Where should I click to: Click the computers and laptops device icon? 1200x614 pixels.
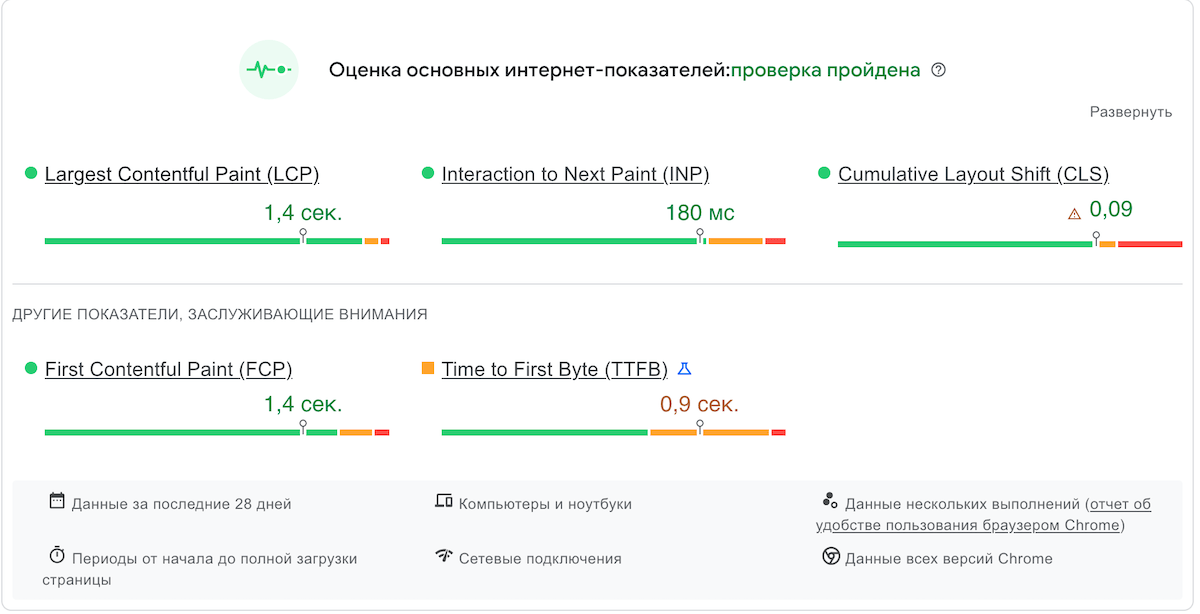click(444, 501)
